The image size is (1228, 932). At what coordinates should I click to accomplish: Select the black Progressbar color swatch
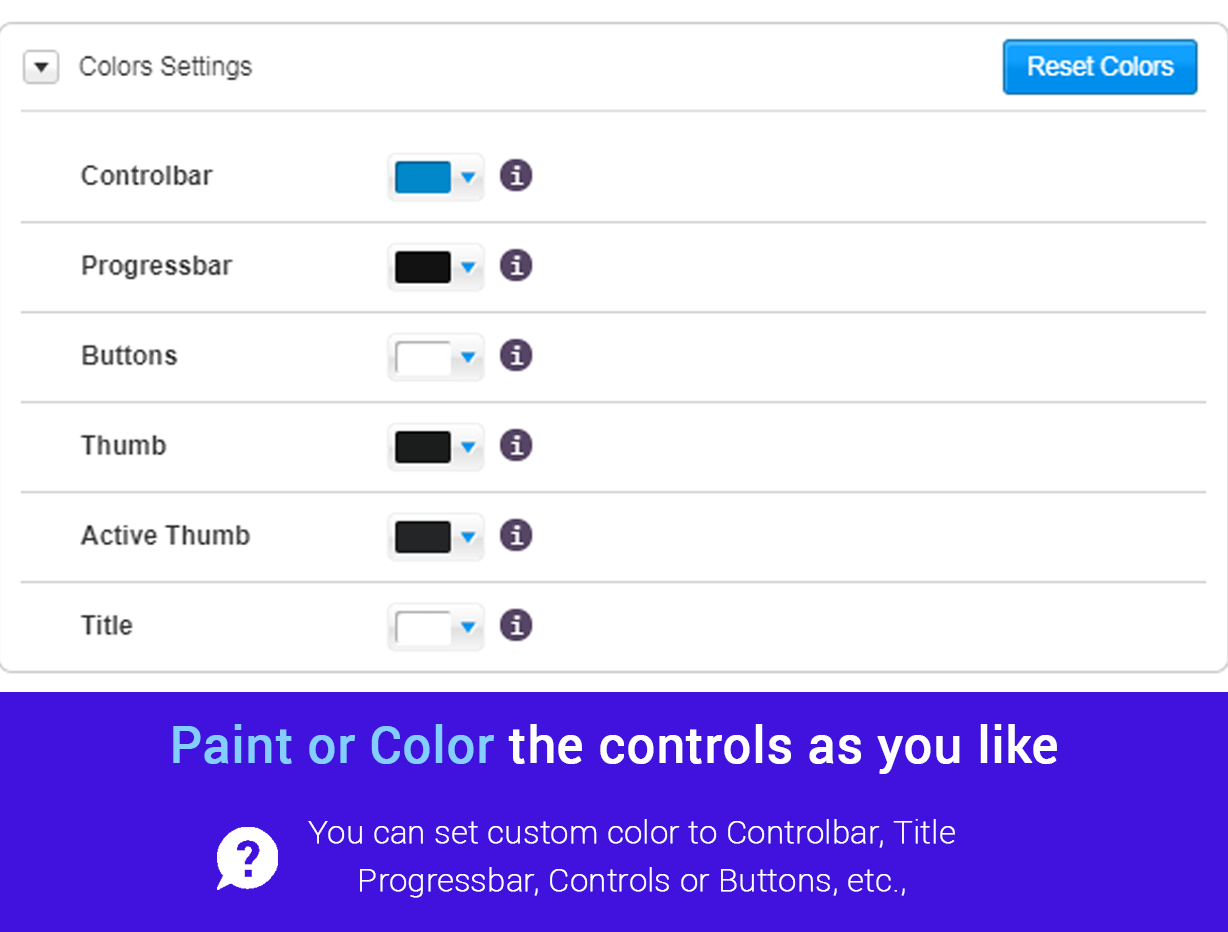pyautogui.click(x=423, y=268)
